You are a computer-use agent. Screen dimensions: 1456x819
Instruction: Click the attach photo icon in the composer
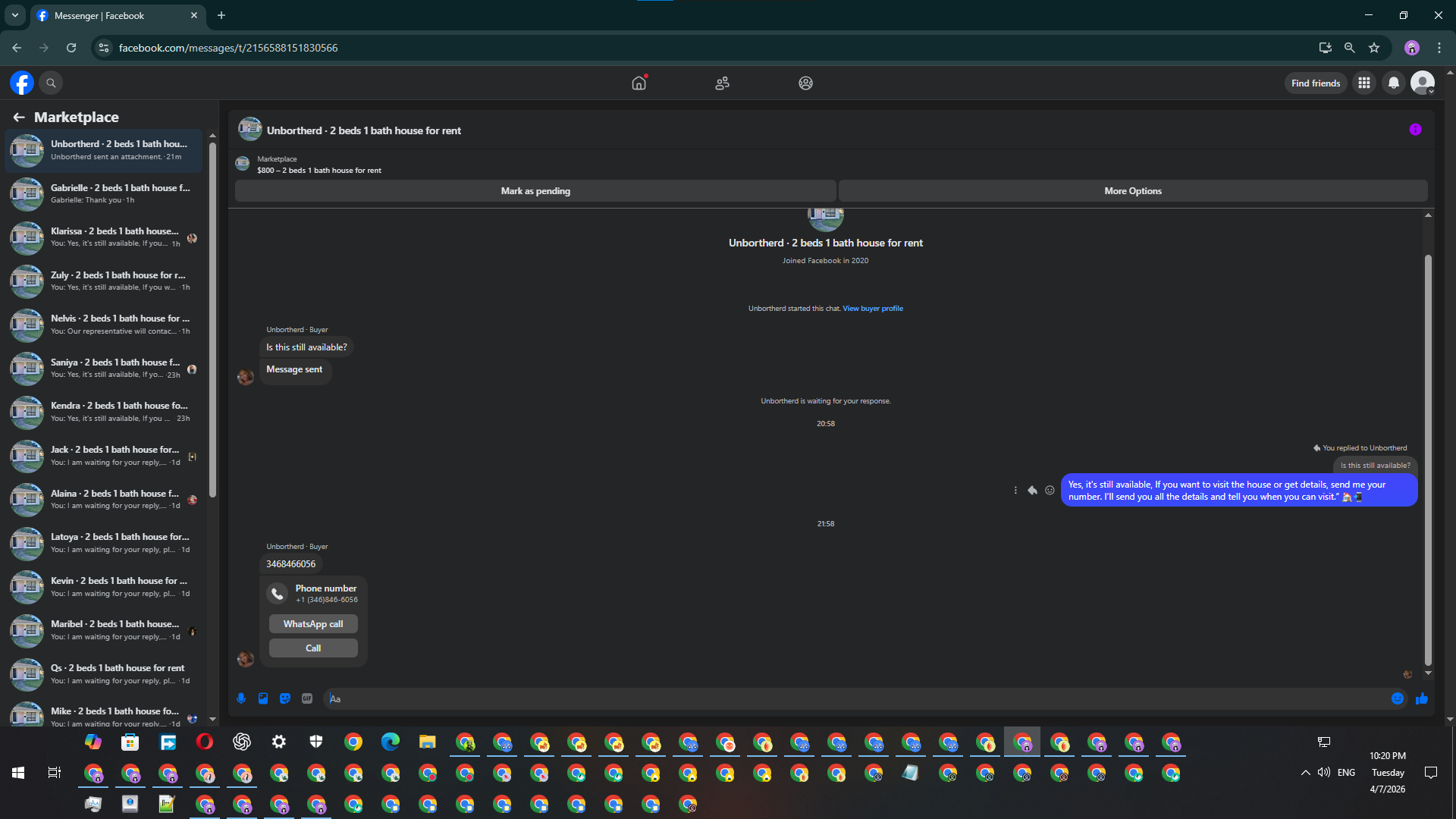pyautogui.click(x=263, y=698)
